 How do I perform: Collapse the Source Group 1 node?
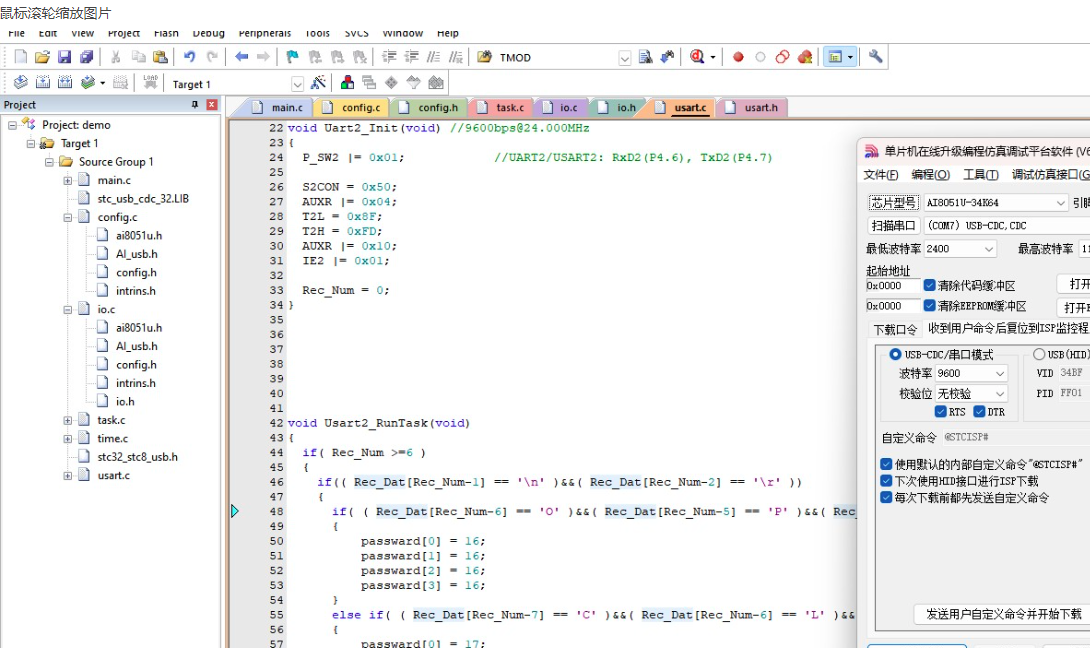coord(49,161)
